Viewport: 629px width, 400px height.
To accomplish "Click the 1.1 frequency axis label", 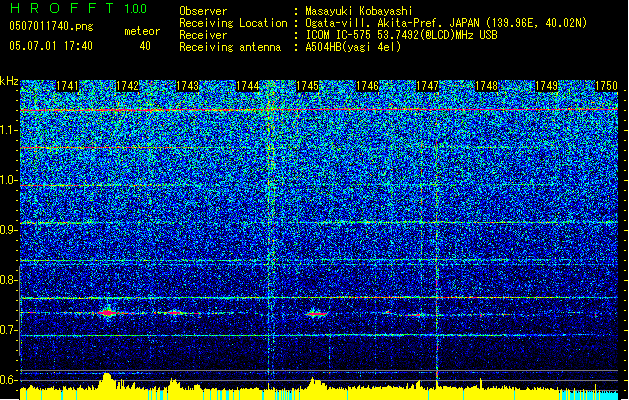I will (9, 130).
